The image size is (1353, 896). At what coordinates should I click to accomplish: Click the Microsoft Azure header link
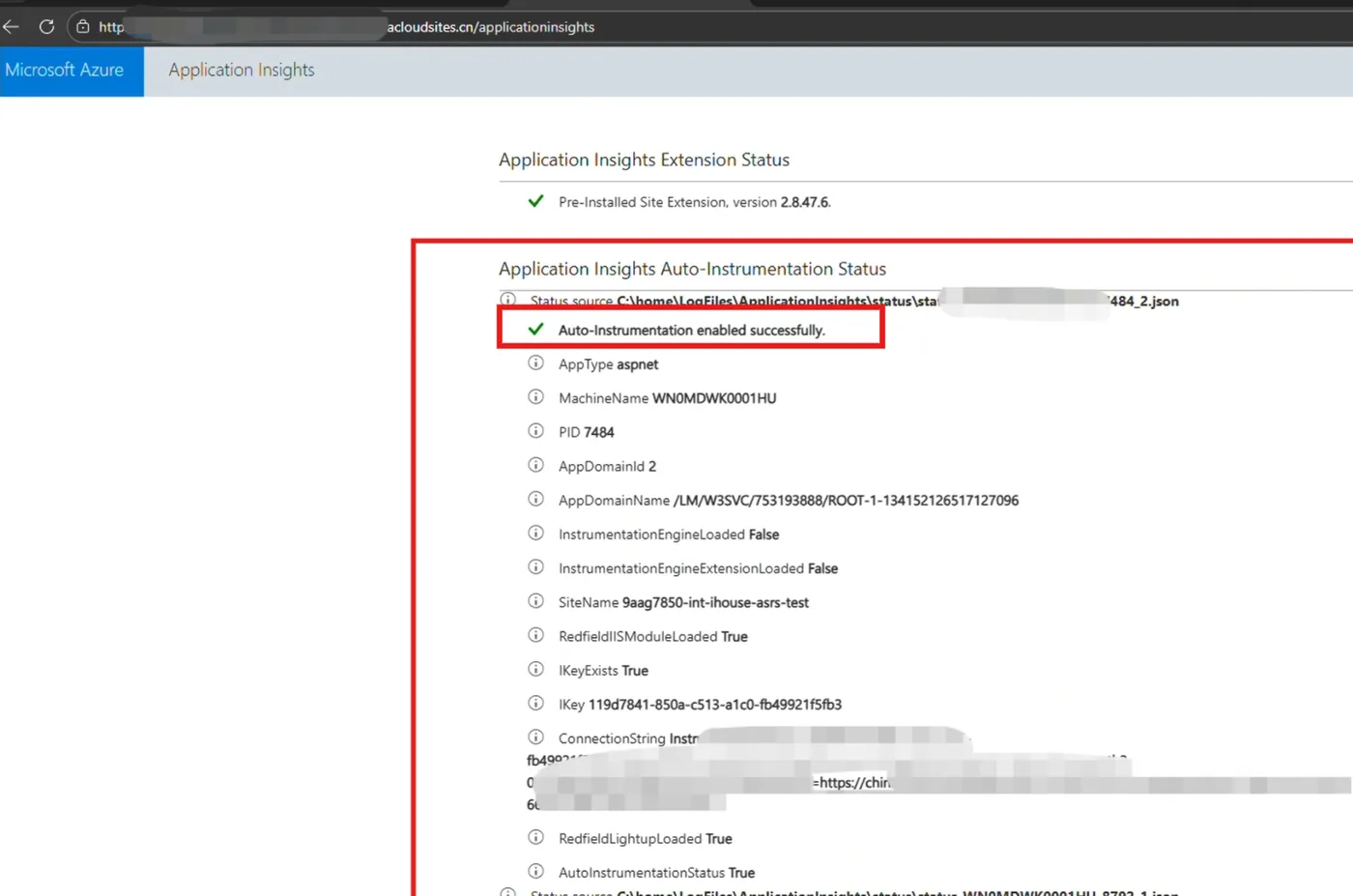click(x=65, y=71)
